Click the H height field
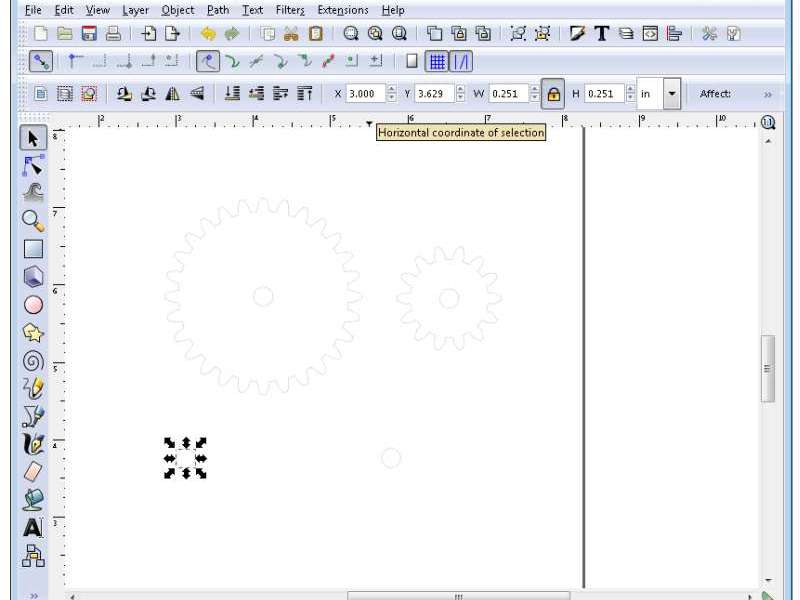 click(x=604, y=94)
